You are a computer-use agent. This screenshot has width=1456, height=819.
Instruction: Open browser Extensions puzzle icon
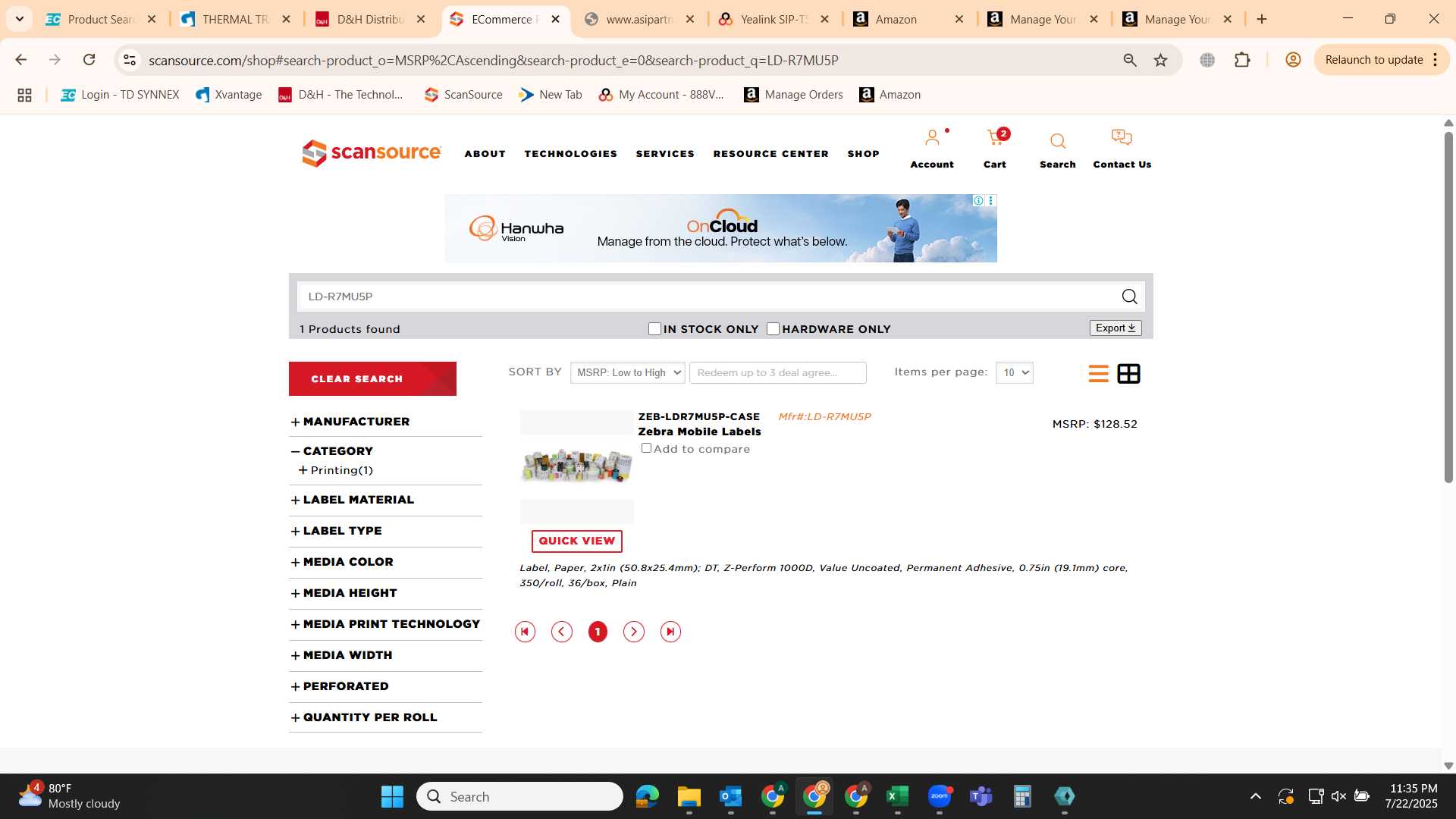point(1242,60)
